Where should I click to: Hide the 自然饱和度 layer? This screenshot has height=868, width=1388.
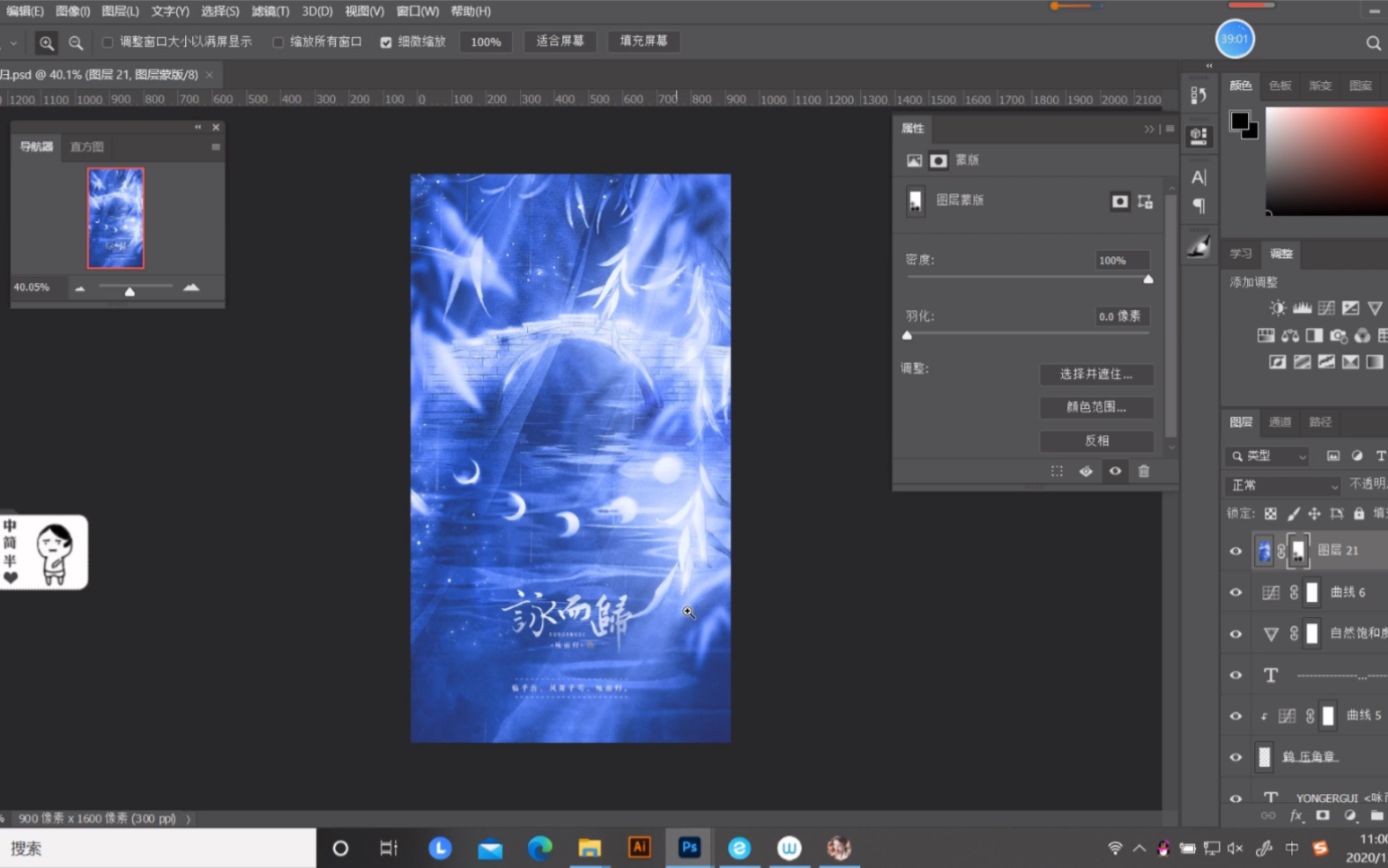(1236, 634)
